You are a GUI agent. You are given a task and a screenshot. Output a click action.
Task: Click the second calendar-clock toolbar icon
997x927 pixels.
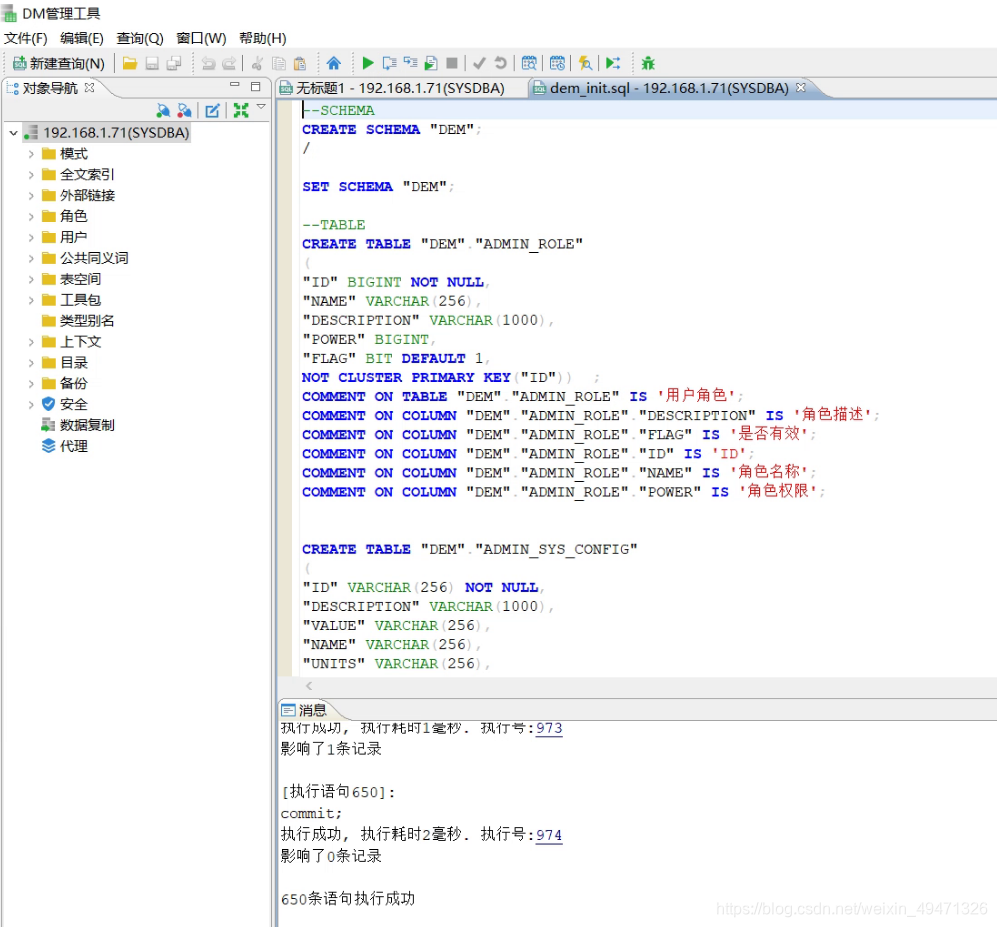[557, 63]
